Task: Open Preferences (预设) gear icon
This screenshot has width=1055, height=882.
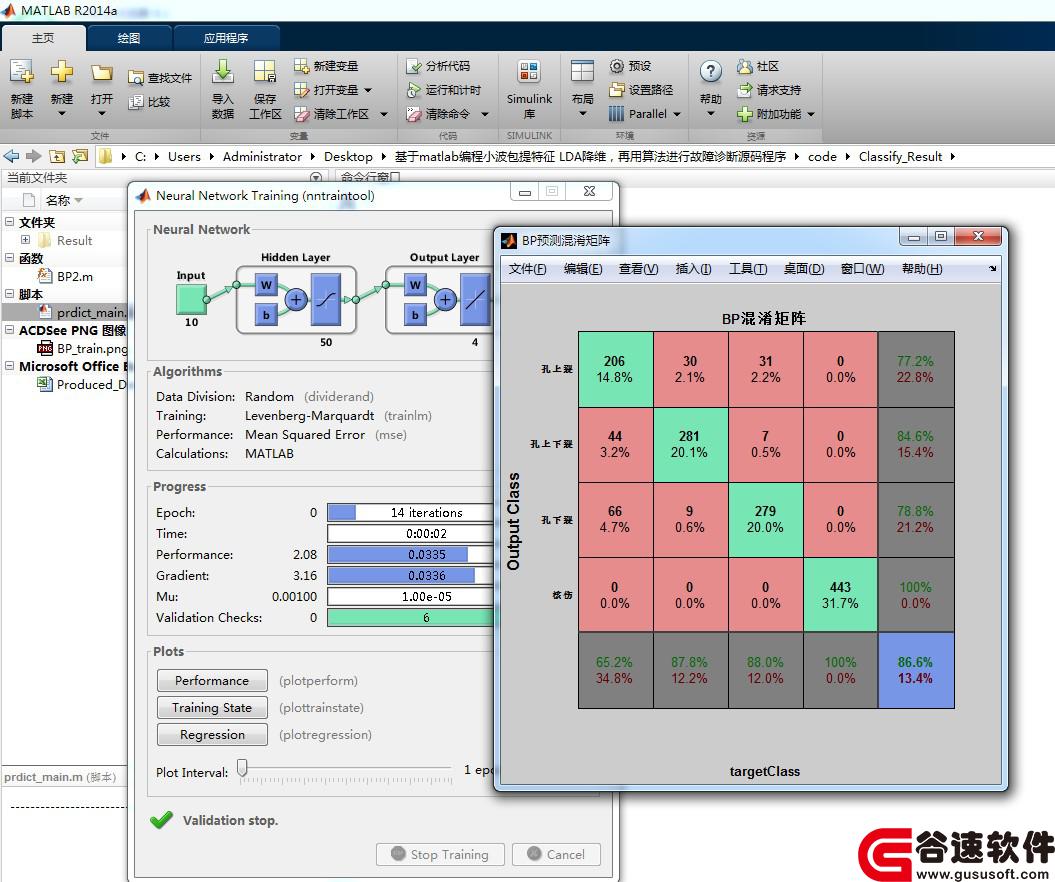Action: [616, 66]
